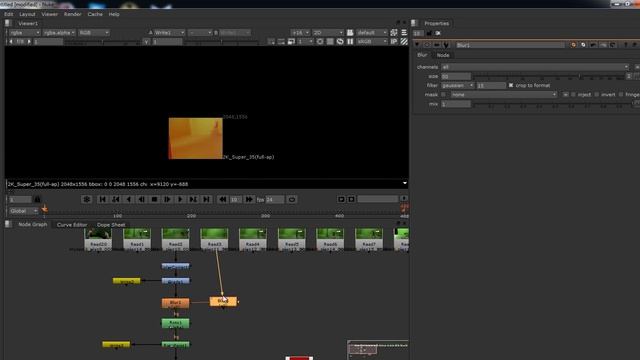The width and height of the screenshot is (640, 360).
Task: Open the default viewer LUT dropdown
Action: click(371, 33)
